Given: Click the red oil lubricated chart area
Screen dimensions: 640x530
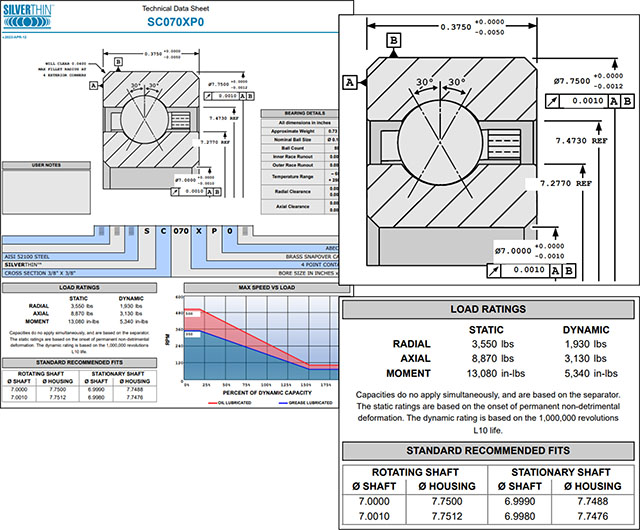Looking at the screenshot, I should 230,325.
